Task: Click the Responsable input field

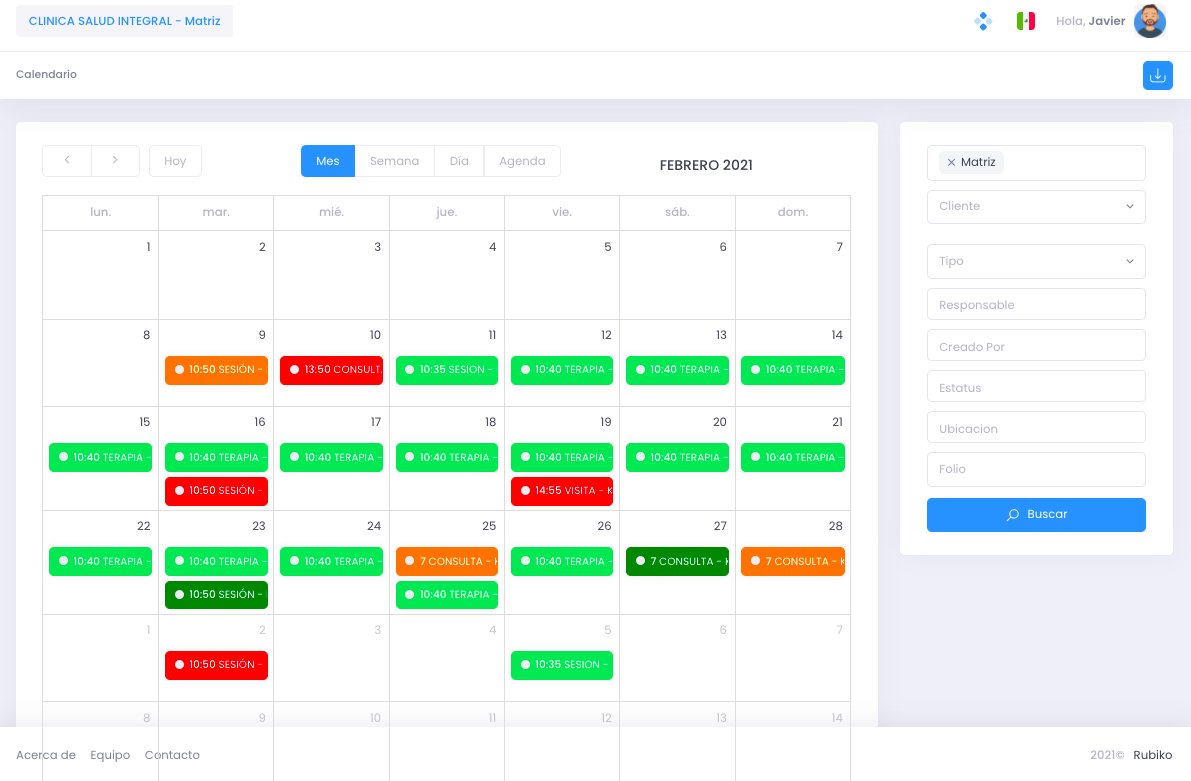Action: [x=1035, y=305]
